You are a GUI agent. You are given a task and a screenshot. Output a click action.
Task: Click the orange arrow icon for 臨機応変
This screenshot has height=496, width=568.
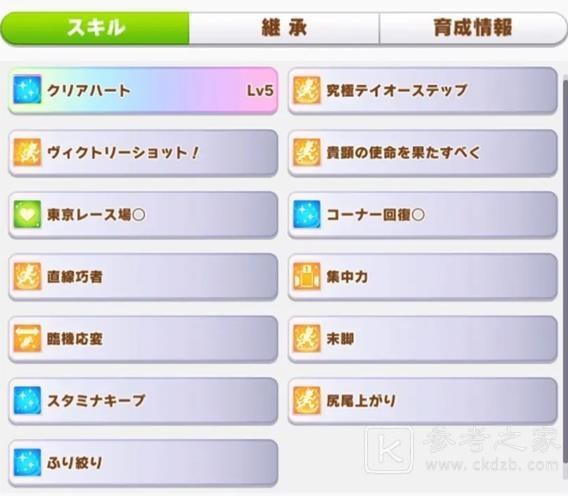[x=27, y=338]
